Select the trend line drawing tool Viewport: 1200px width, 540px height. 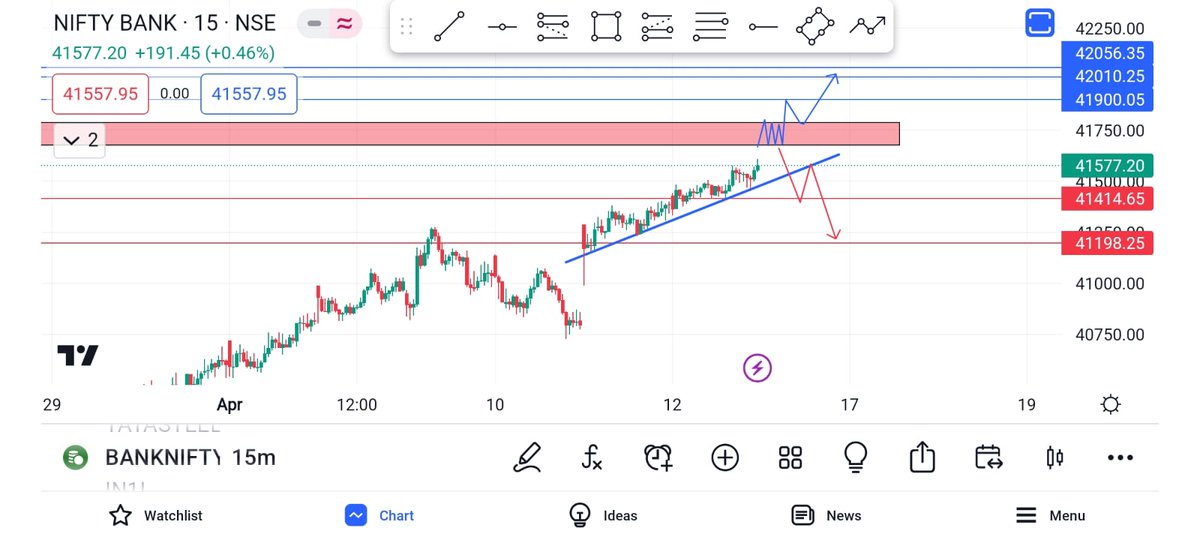click(449, 27)
